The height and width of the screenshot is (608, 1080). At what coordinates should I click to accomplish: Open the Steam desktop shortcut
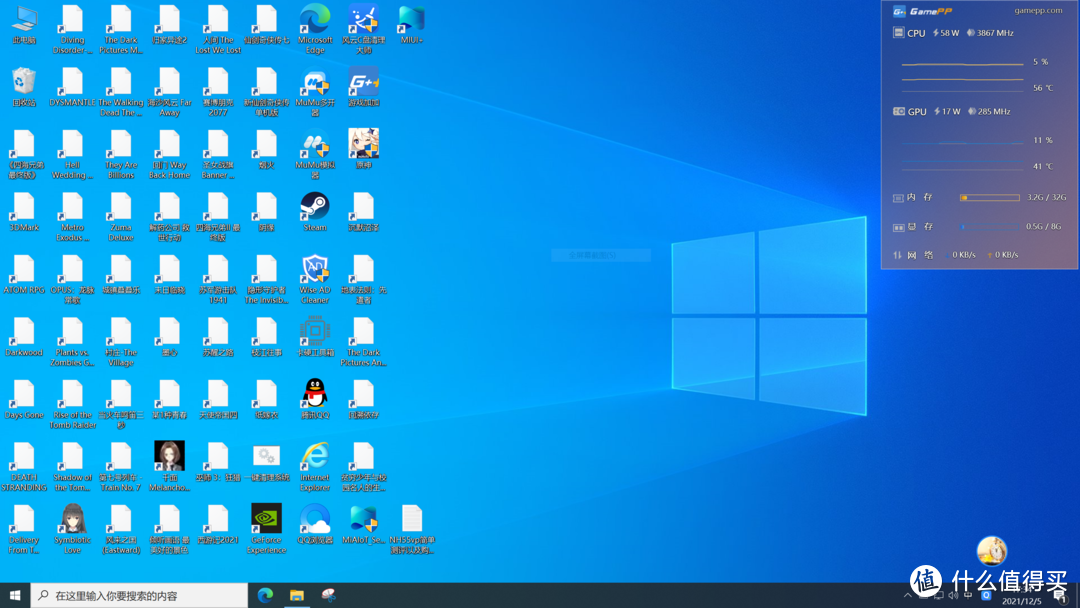pos(315,207)
